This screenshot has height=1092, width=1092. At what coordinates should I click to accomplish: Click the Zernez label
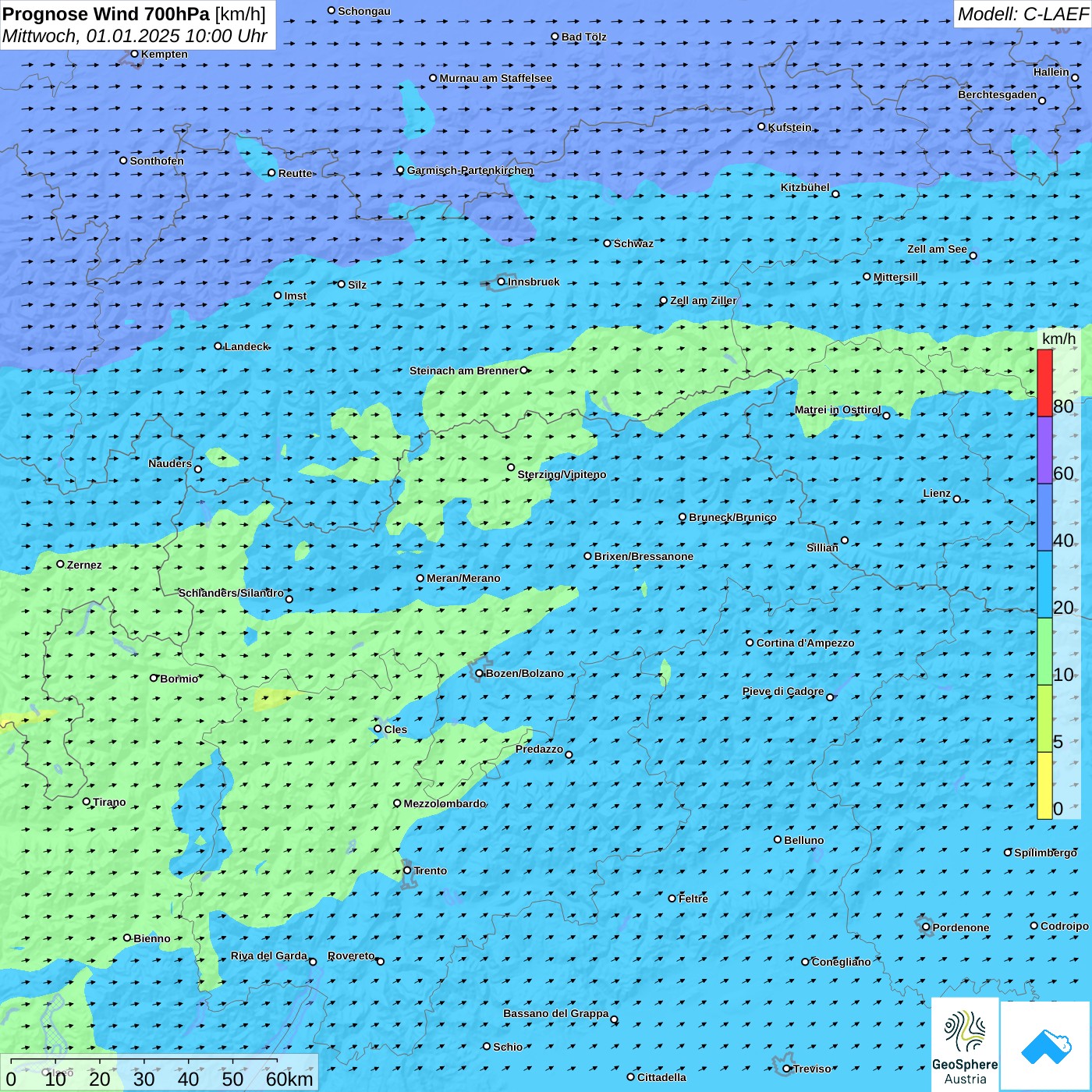(84, 565)
